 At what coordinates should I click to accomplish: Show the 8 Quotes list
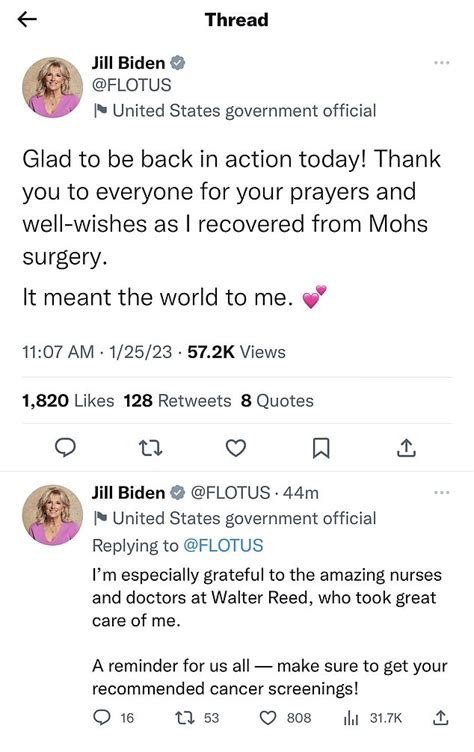point(277,401)
